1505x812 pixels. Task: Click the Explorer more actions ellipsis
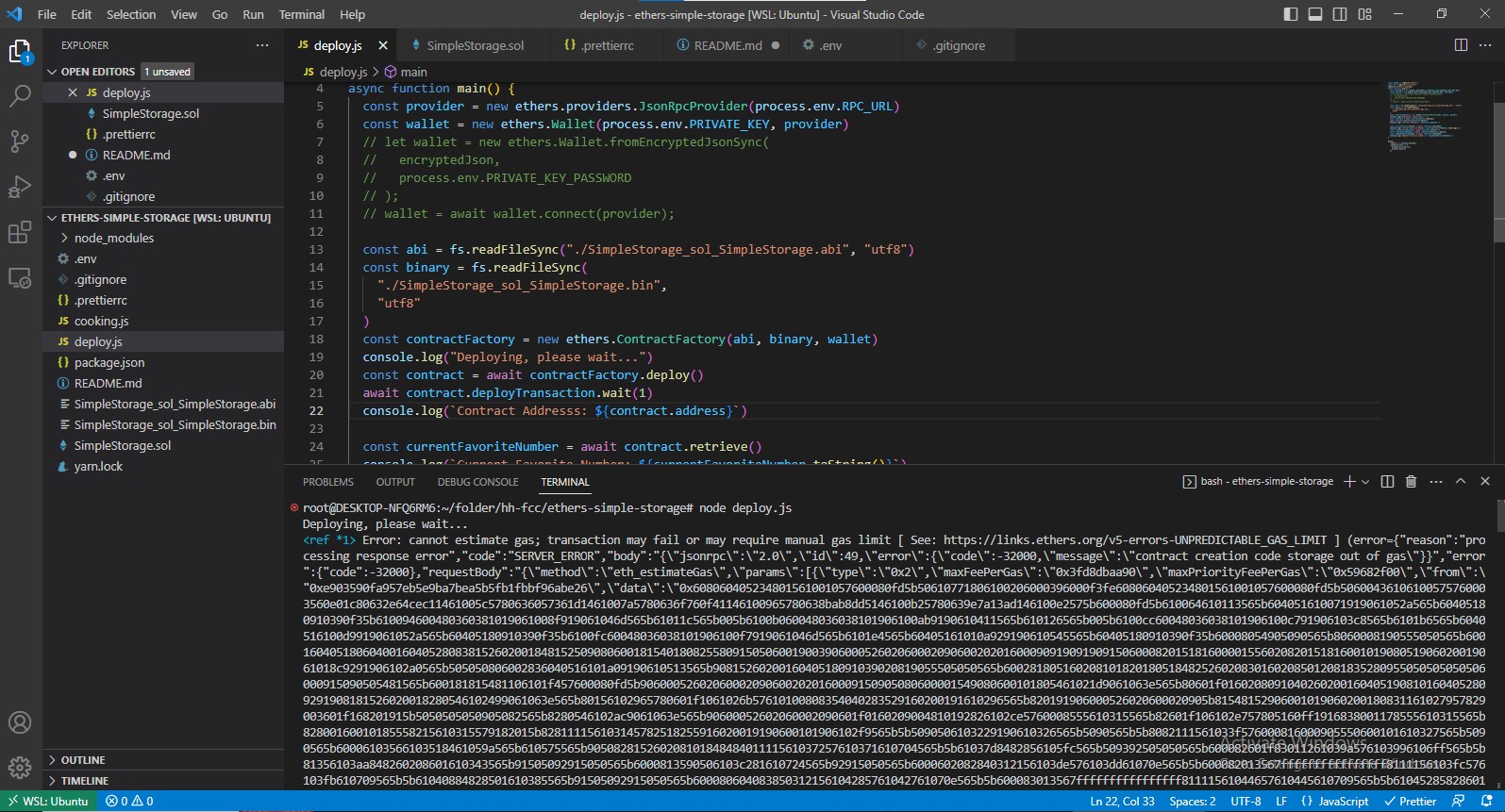262,45
